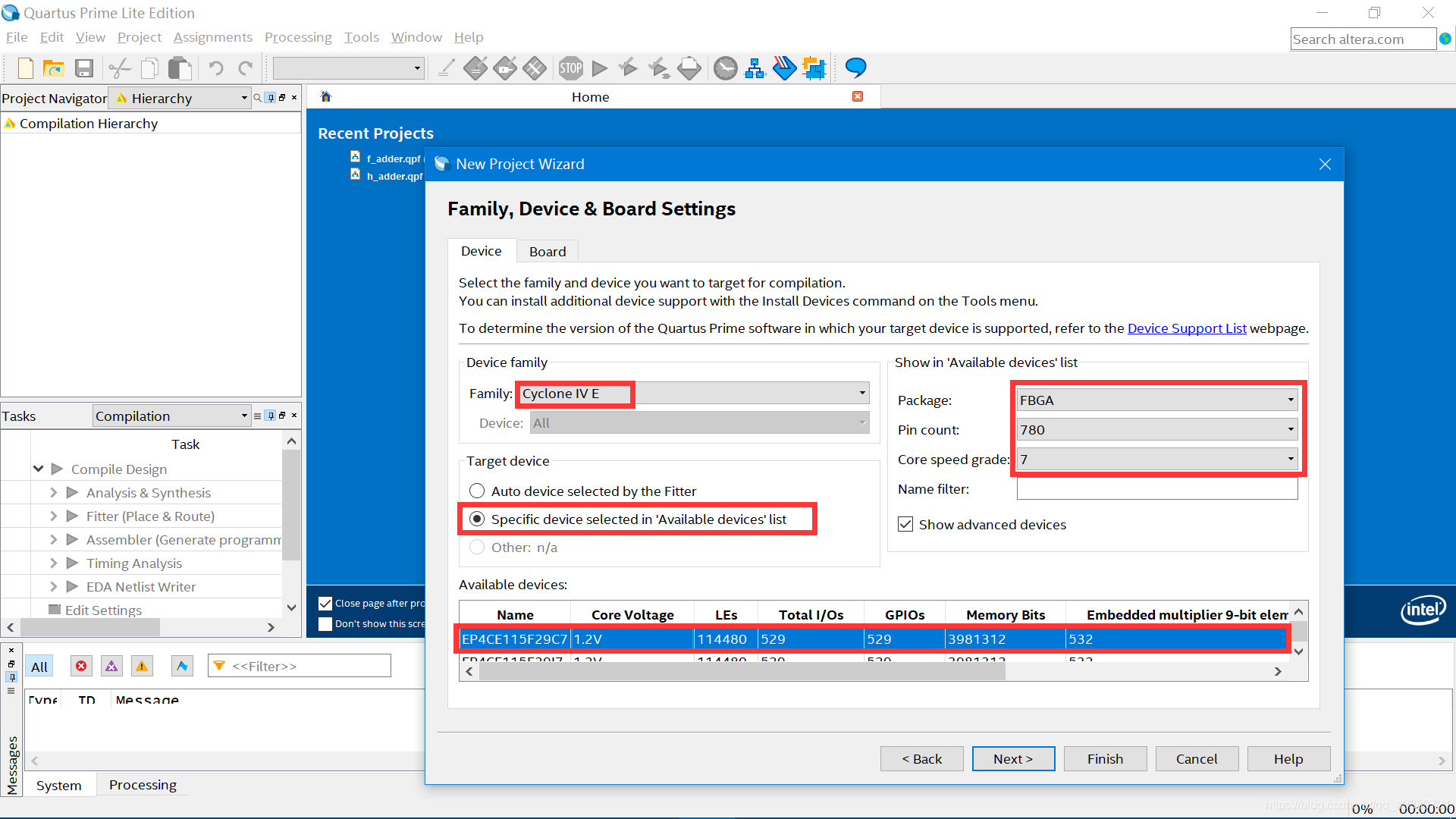This screenshot has height=819, width=1456.
Task: Click the STOP processing icon
Action: (x=570, y=68)
